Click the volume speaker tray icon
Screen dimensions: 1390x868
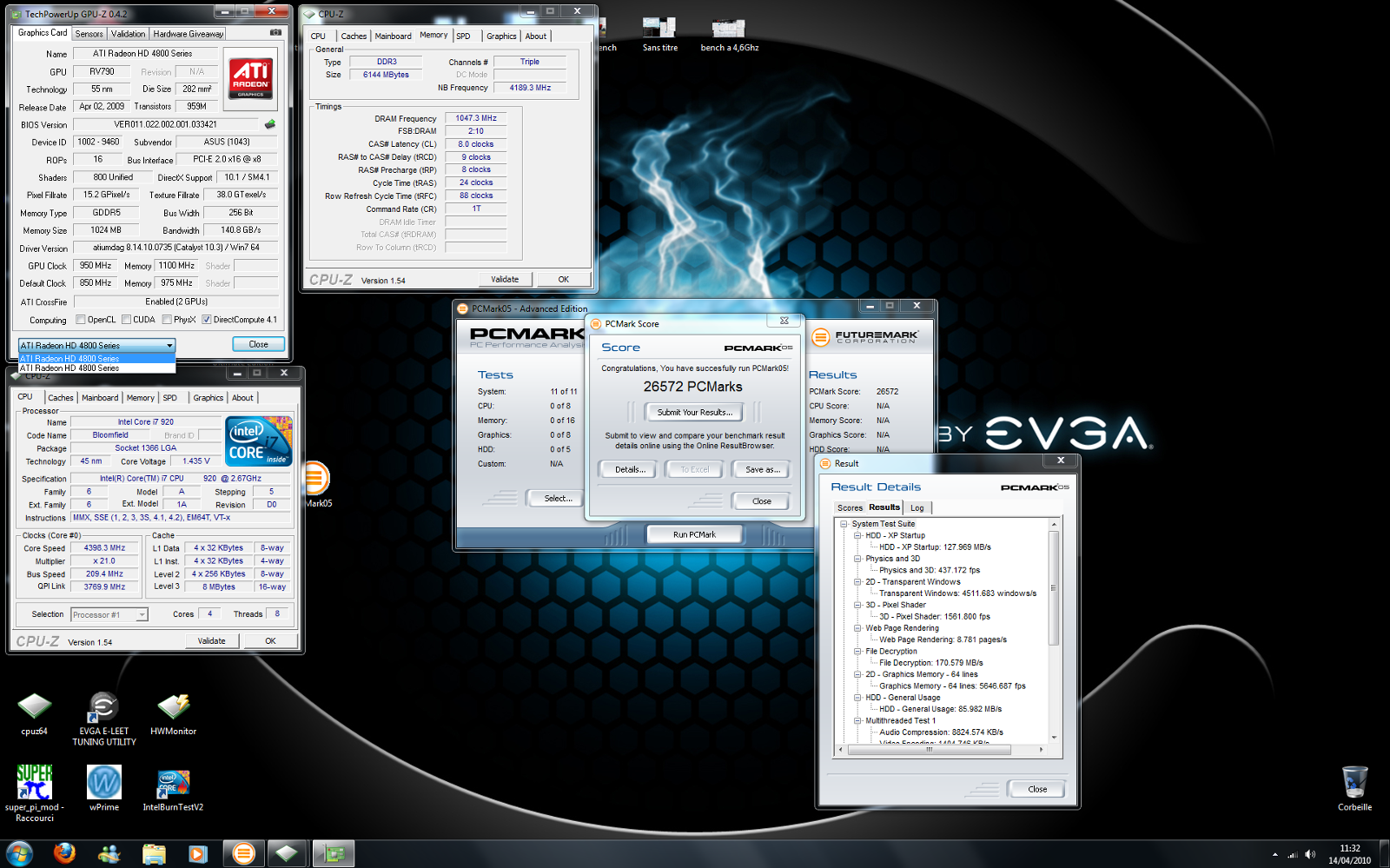click(1310, 854)
